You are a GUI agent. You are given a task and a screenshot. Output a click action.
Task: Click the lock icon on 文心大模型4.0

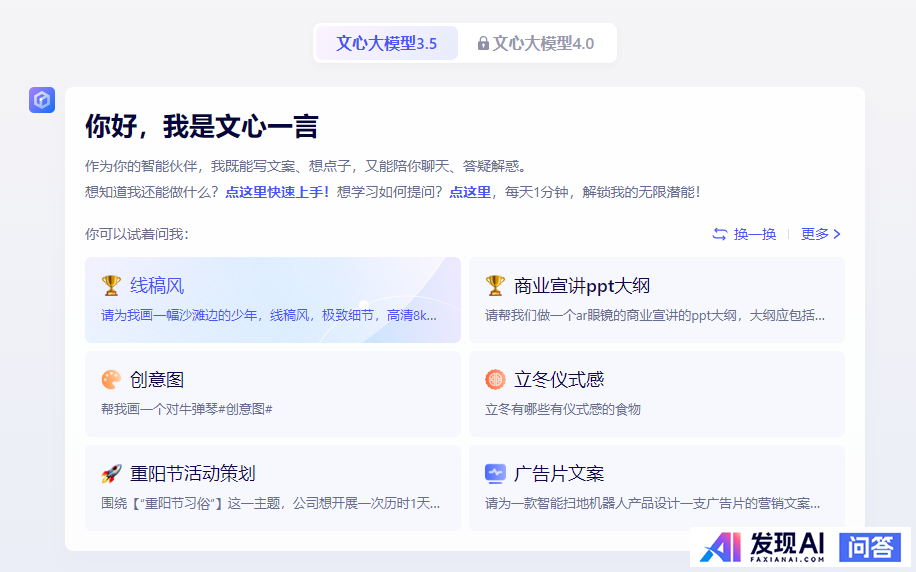pyautogui.click(x=483, y=44)
